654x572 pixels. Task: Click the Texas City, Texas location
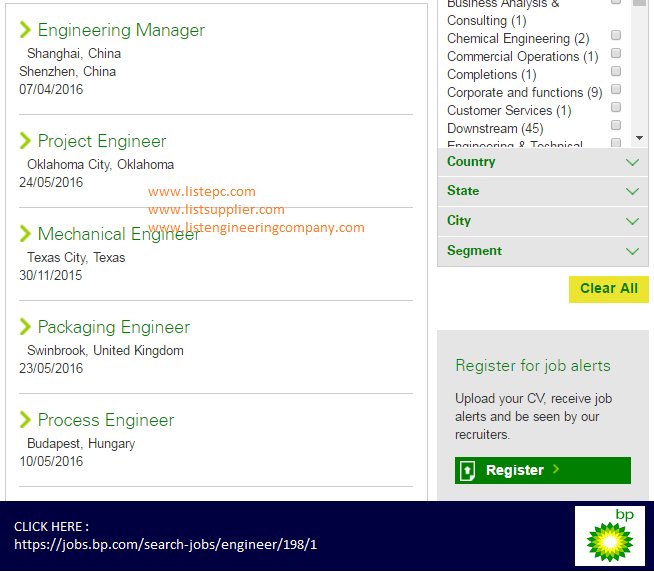[76, 258]
